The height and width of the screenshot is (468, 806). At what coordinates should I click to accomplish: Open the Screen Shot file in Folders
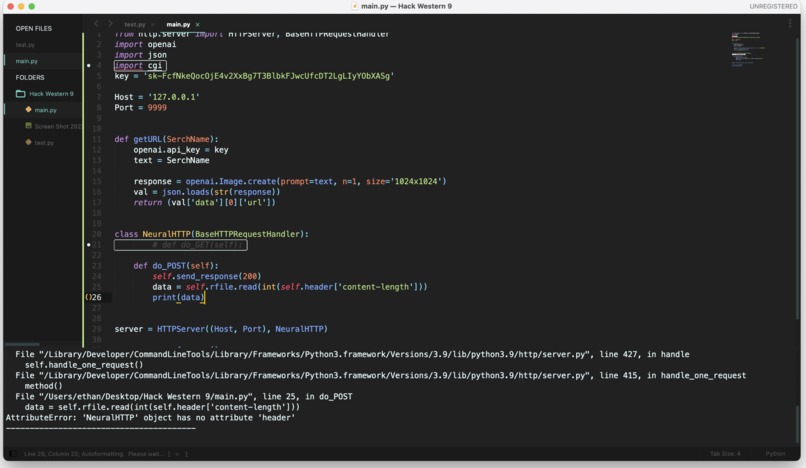tap(58, 127)
